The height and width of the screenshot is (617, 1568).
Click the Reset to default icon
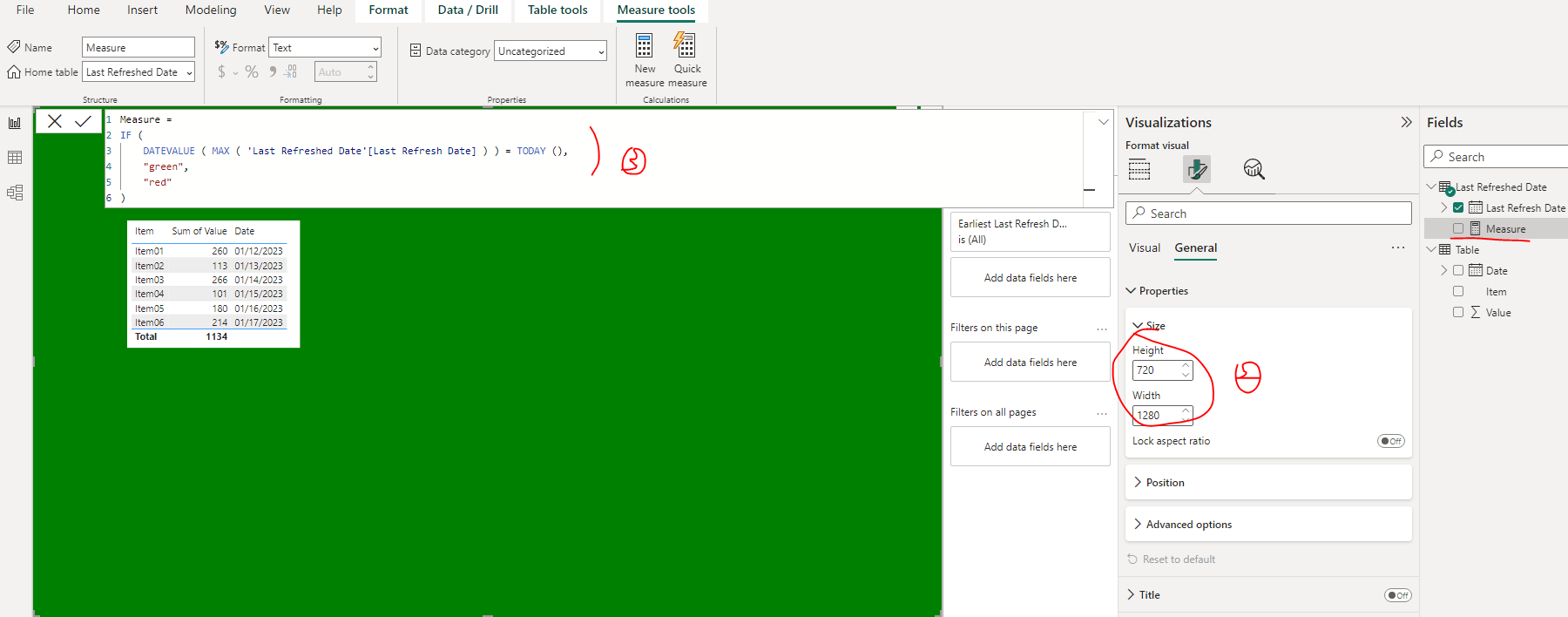coord(1132,559)
